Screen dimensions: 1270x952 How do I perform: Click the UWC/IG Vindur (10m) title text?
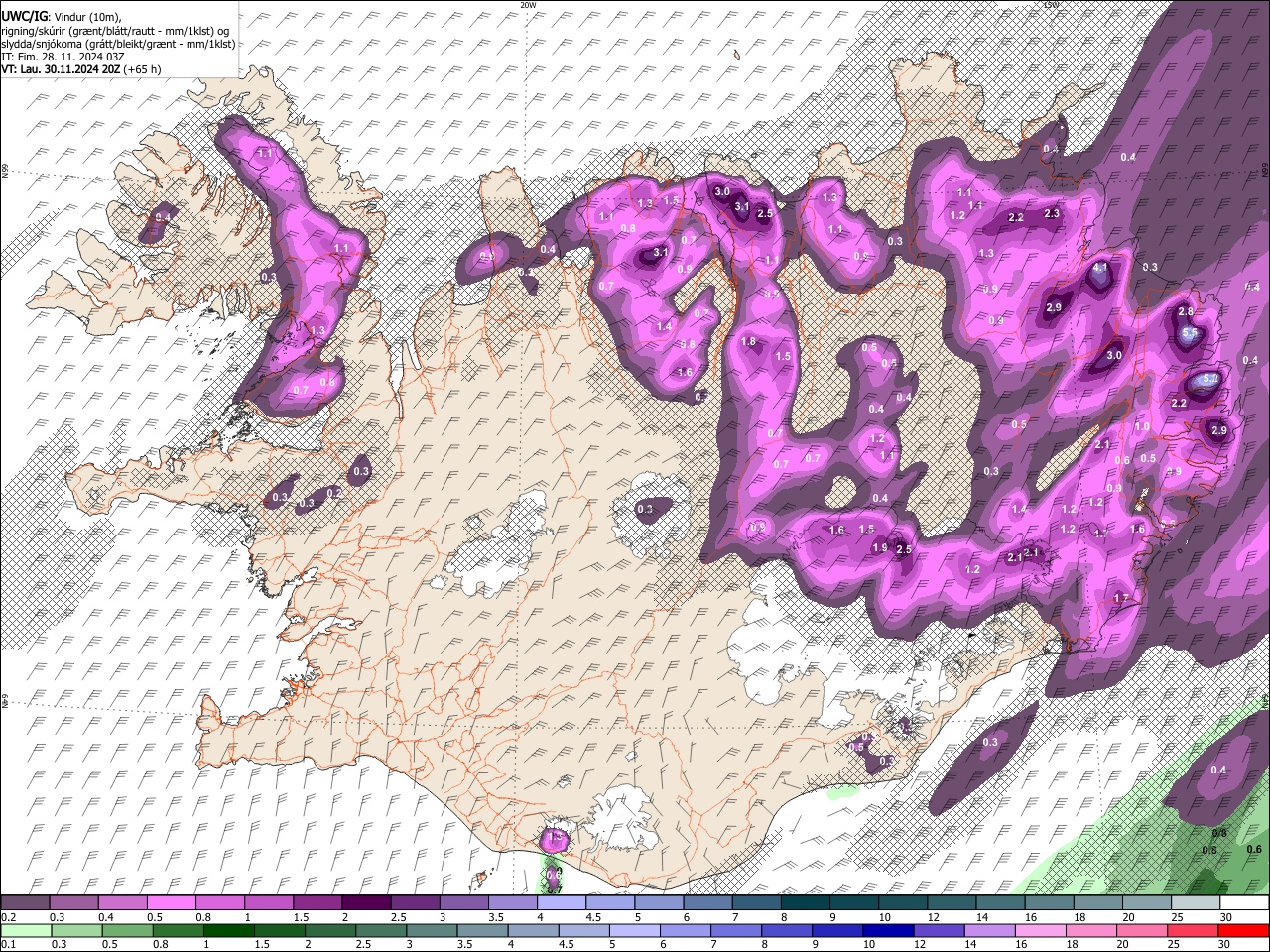[x=61, y=17]
